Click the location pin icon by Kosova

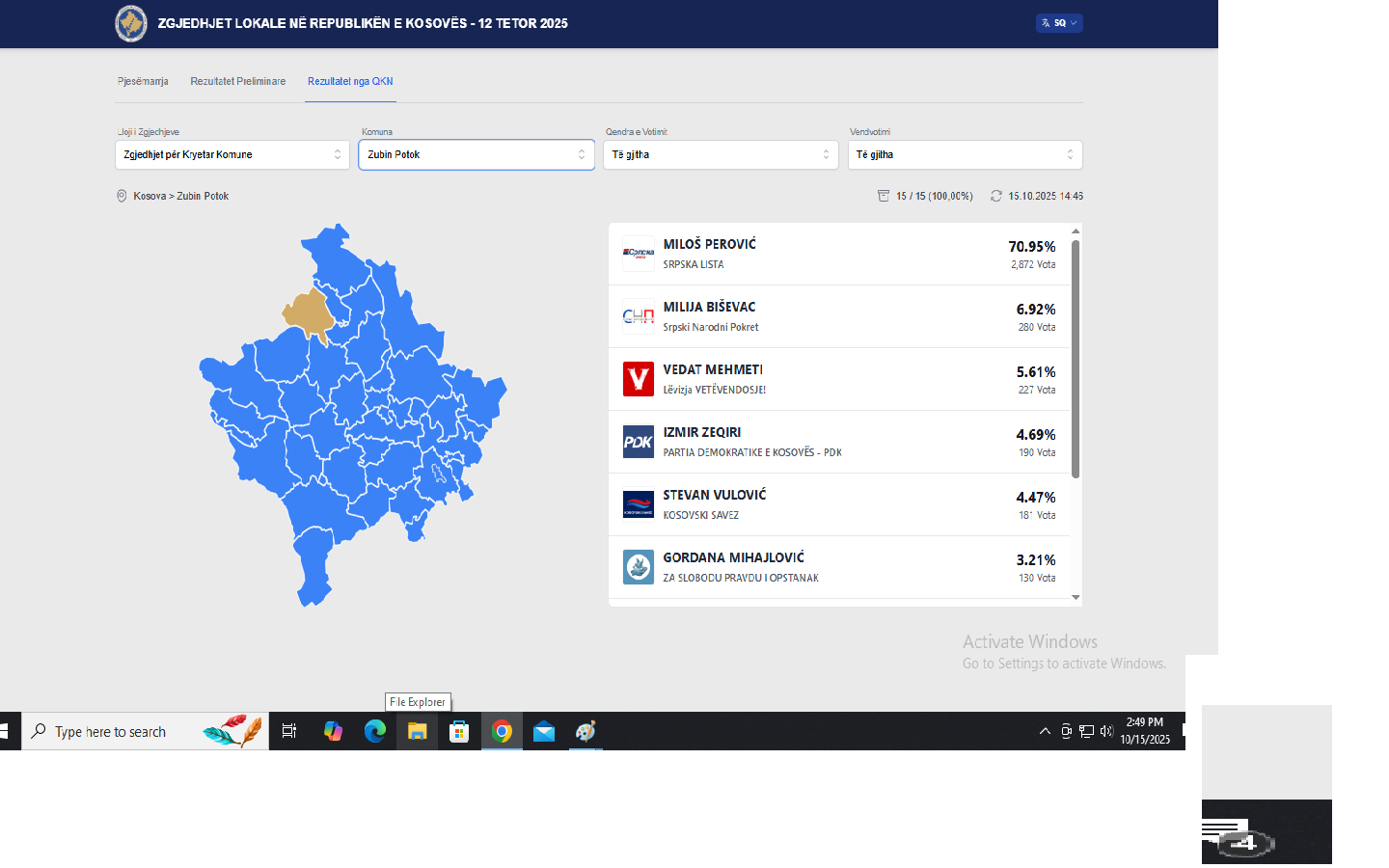coord(122,196)
